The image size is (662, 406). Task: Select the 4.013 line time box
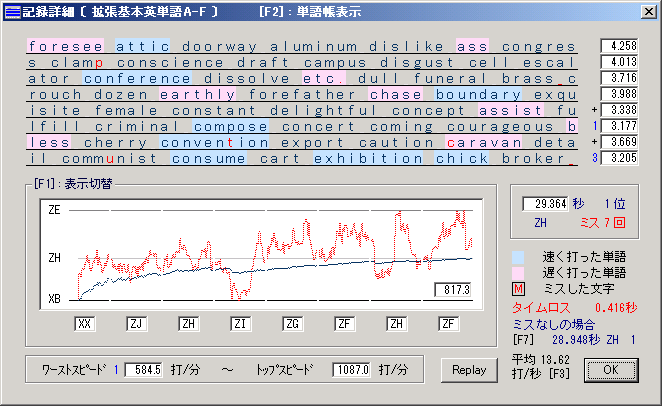[x=619, y=62]
